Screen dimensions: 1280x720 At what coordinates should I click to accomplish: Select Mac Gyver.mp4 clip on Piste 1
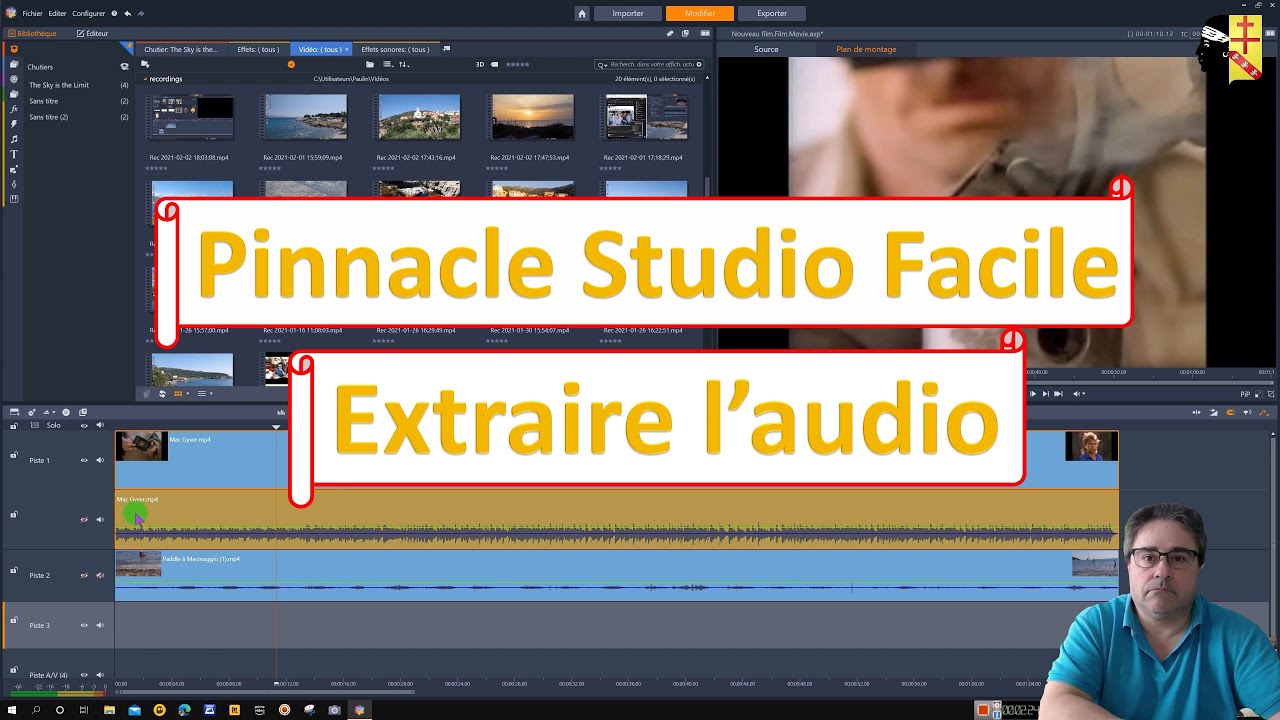point(616,460)
